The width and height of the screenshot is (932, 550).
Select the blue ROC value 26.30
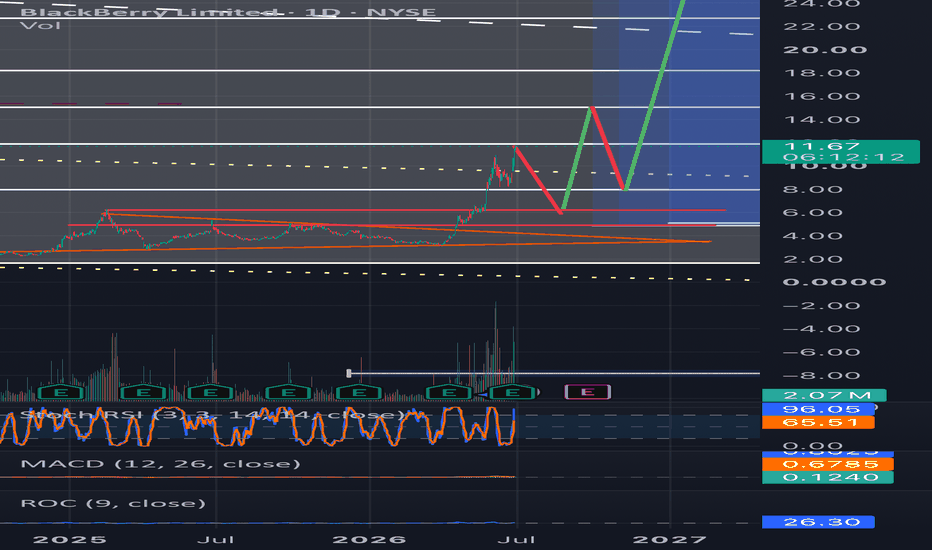[x=818, y=522]
